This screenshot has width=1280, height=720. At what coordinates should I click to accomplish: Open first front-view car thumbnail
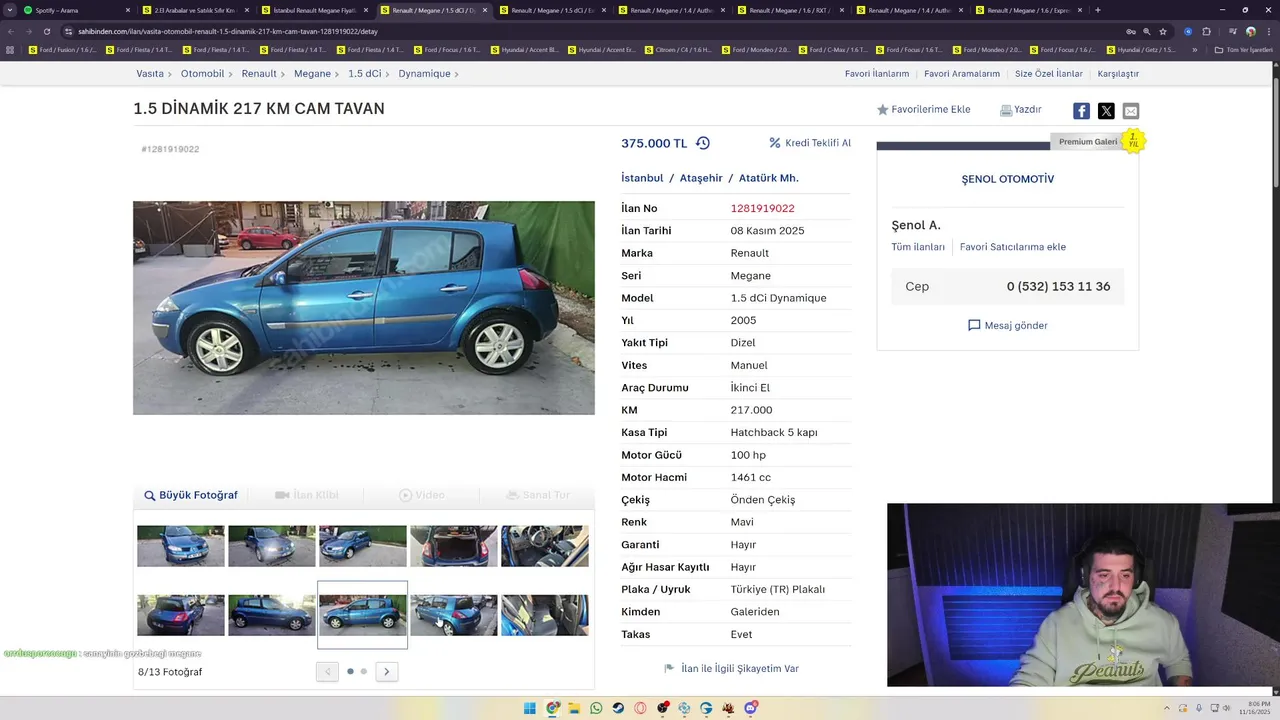click(x=181, y=546)
